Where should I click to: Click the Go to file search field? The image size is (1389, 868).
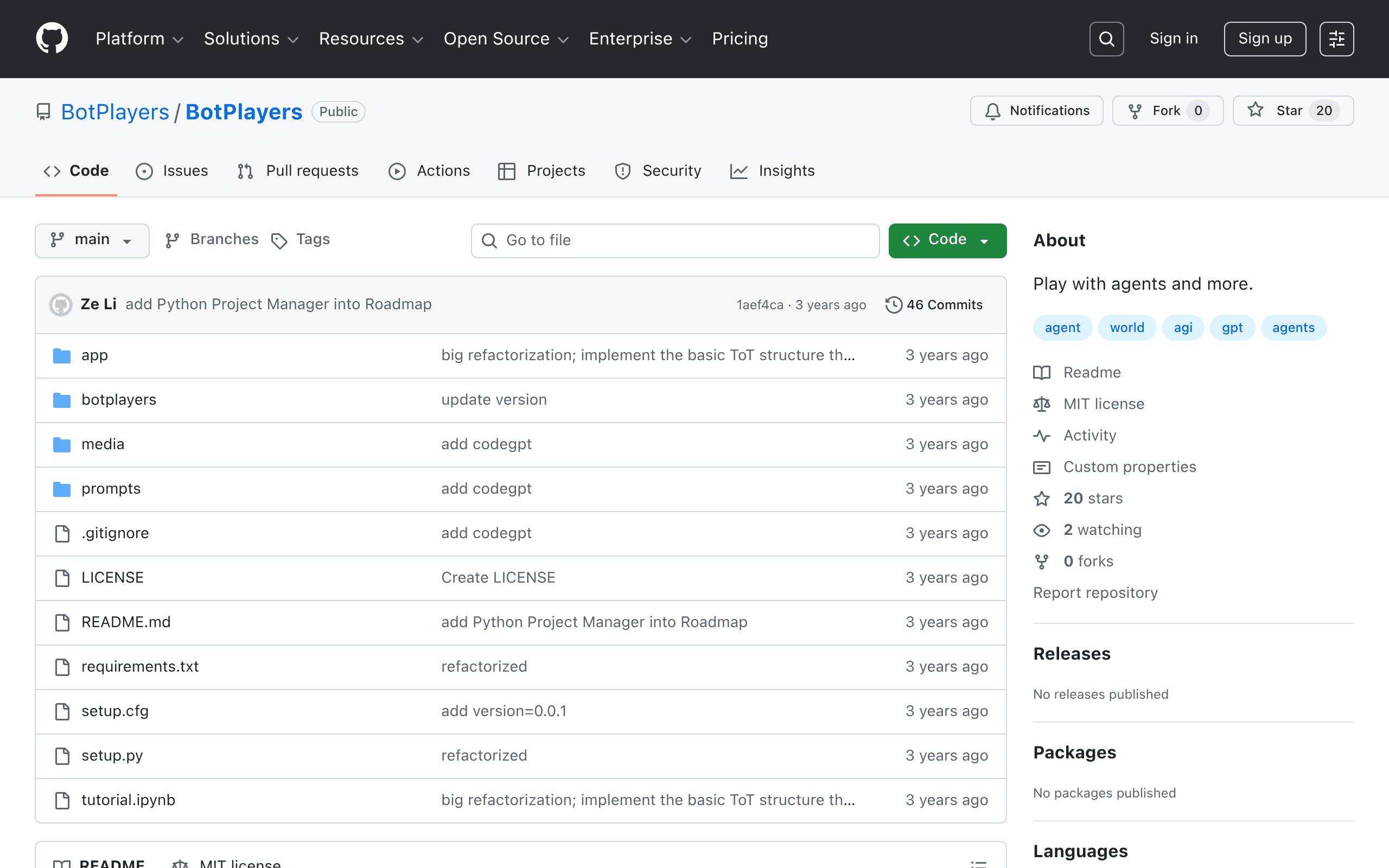pyautogui.click(x=675, y=240)
